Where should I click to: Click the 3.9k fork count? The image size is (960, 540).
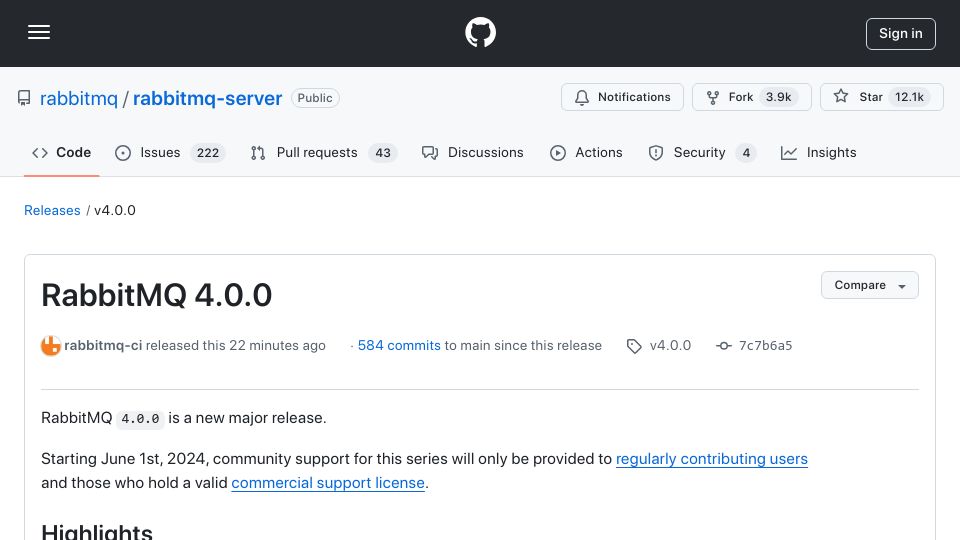778,97
